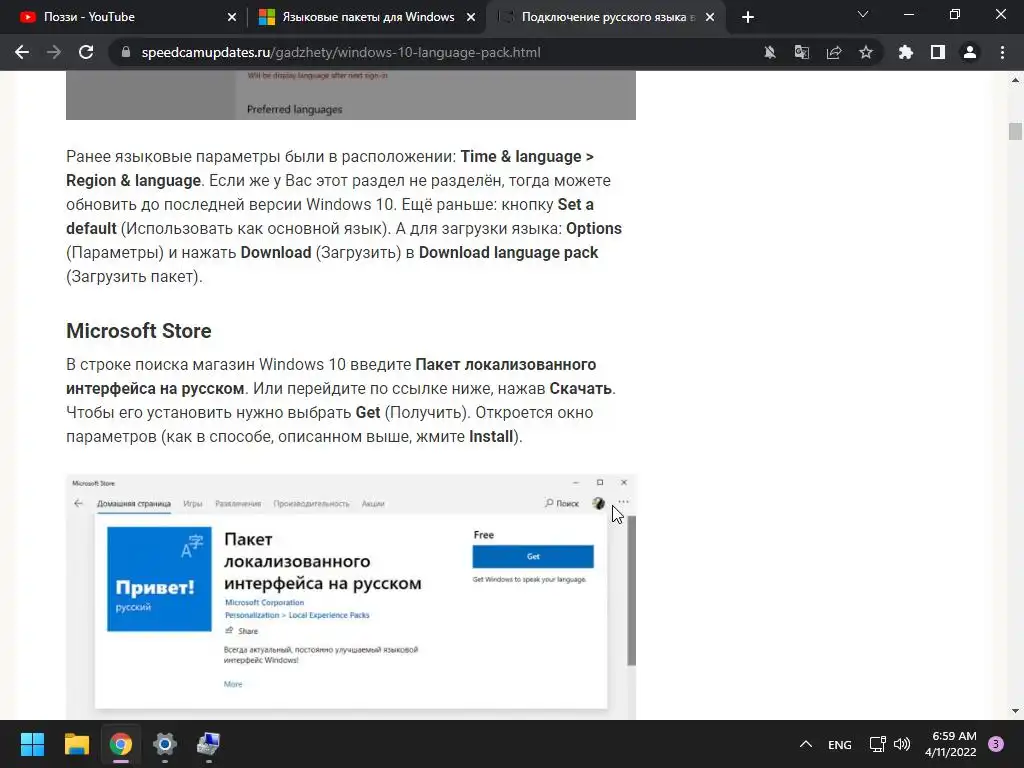Open File Explorer from taskbar

click(x=76, y=744)
